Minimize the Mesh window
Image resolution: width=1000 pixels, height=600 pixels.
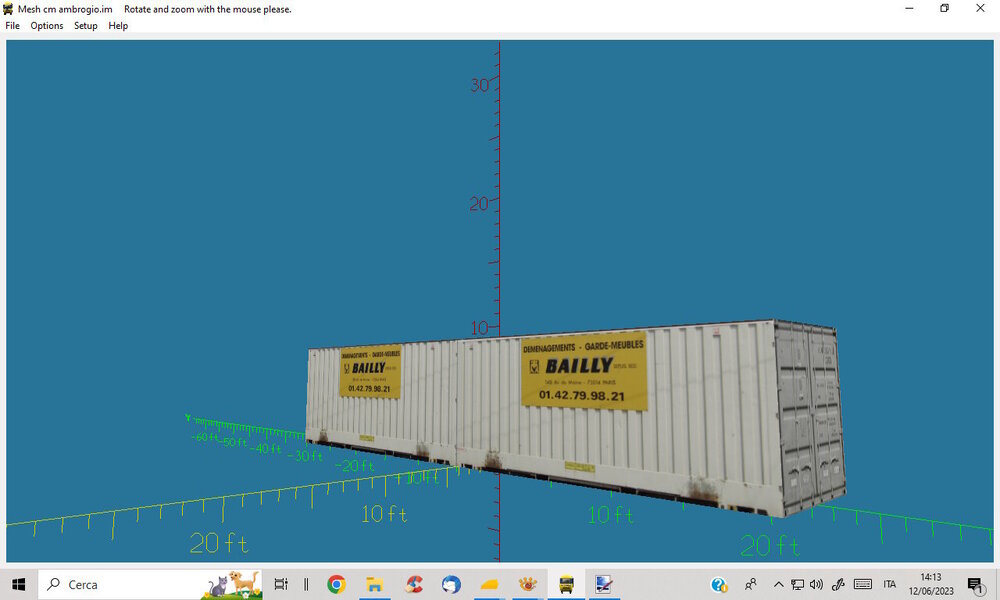click(x=909, y=8)
